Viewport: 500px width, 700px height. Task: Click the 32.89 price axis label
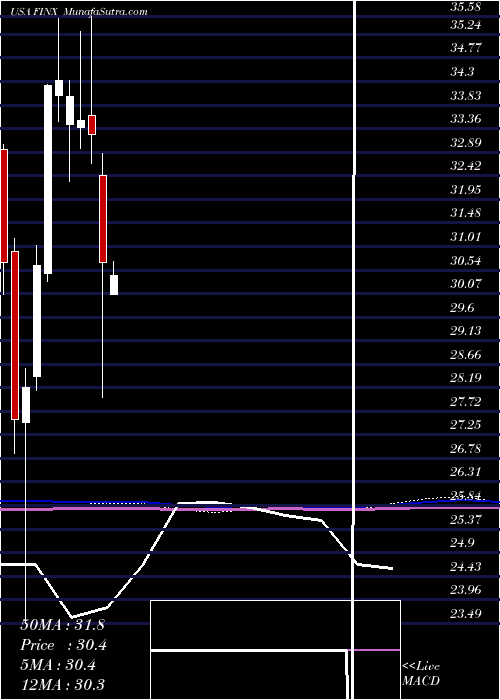pos(465,143)
